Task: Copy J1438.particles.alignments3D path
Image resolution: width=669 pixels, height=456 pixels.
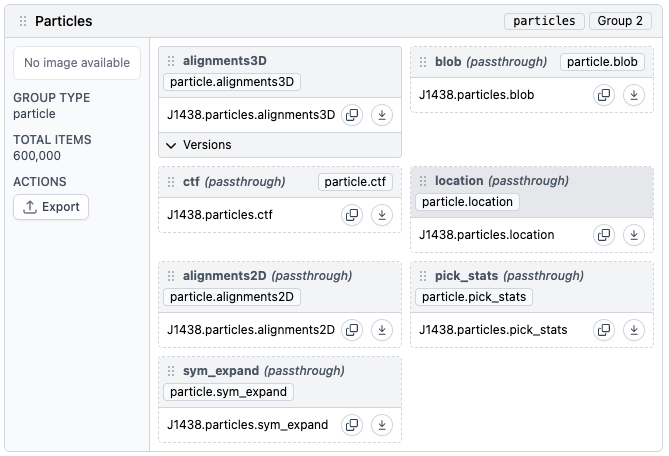Action: tap(352, 115)
